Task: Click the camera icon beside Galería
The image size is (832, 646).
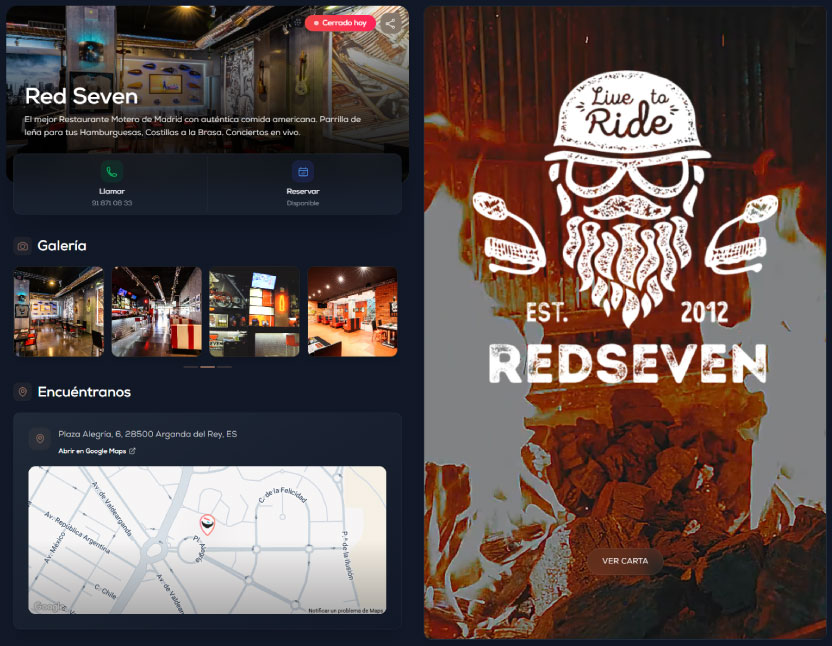Action: [22, 246]
